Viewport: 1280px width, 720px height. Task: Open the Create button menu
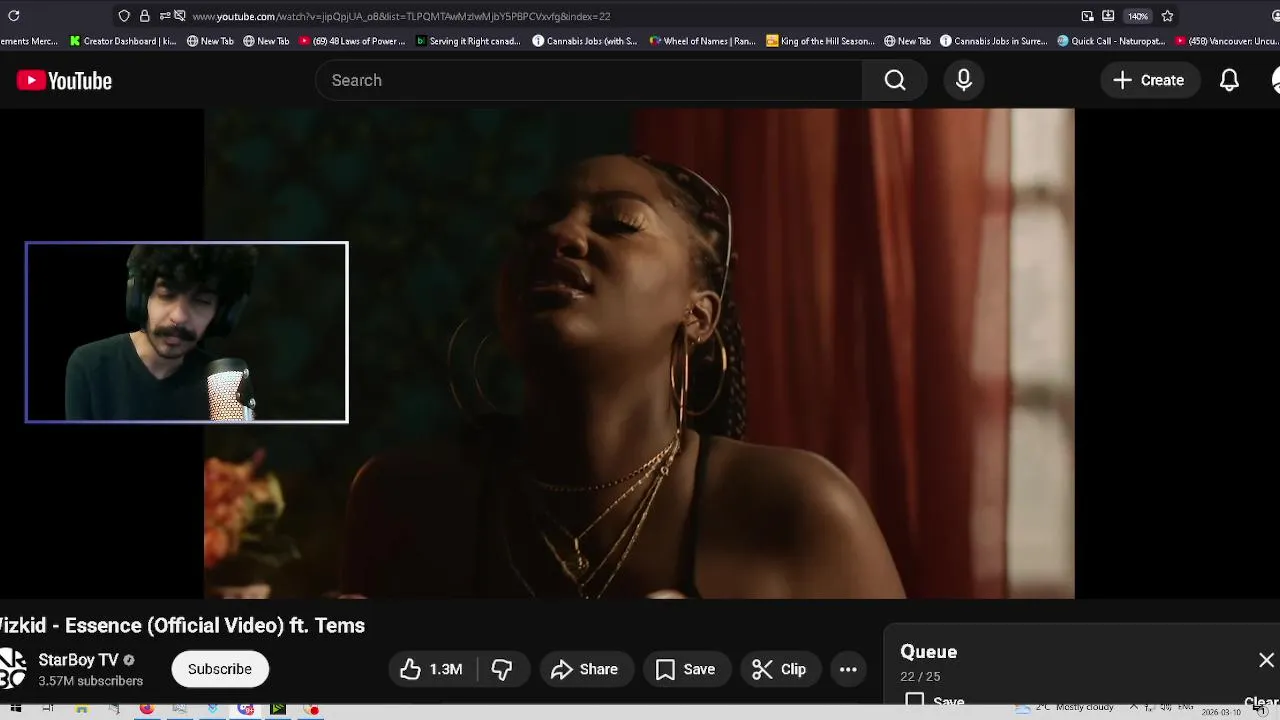click(1149, 80)
